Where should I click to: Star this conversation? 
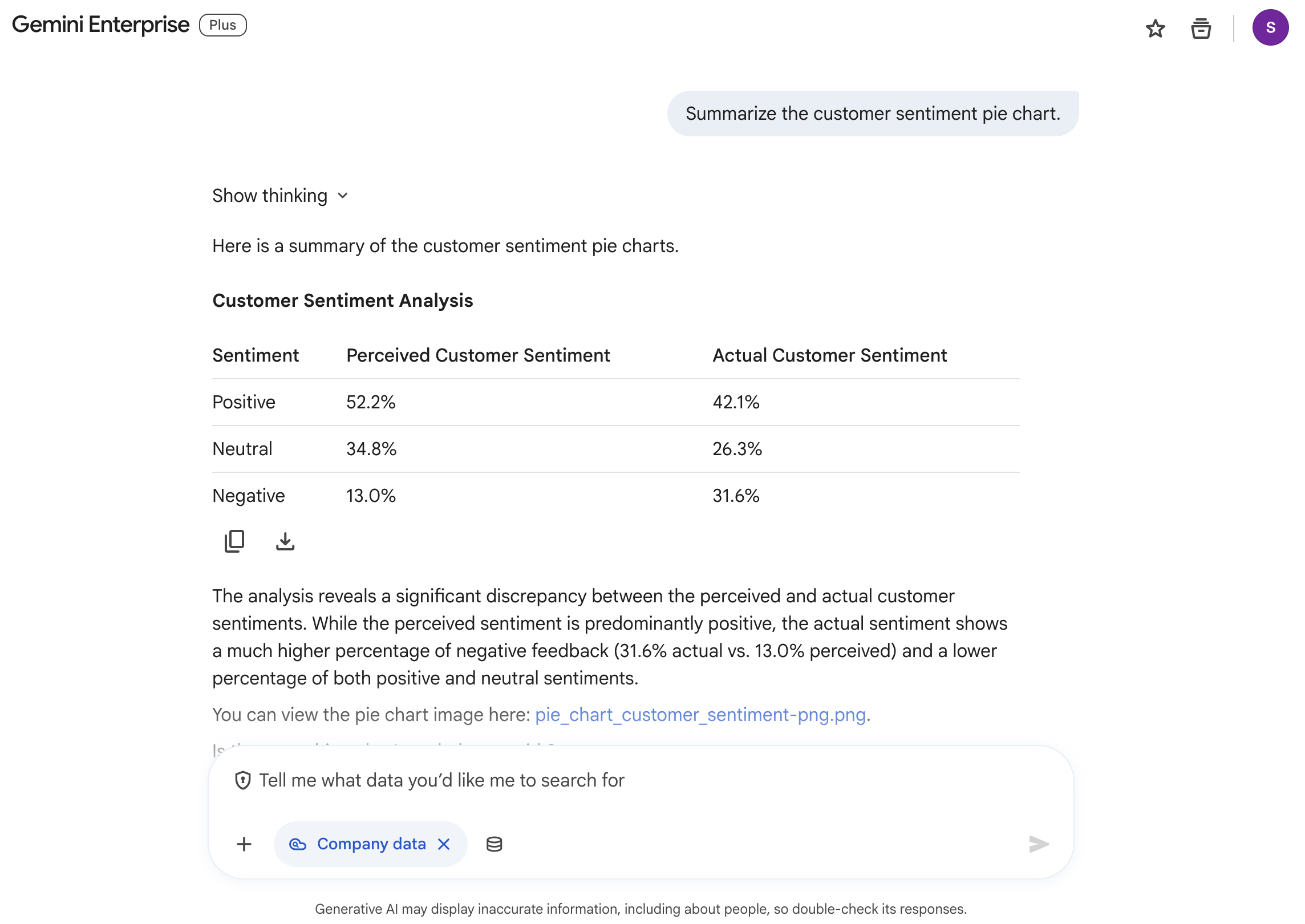coord(1156,29)
